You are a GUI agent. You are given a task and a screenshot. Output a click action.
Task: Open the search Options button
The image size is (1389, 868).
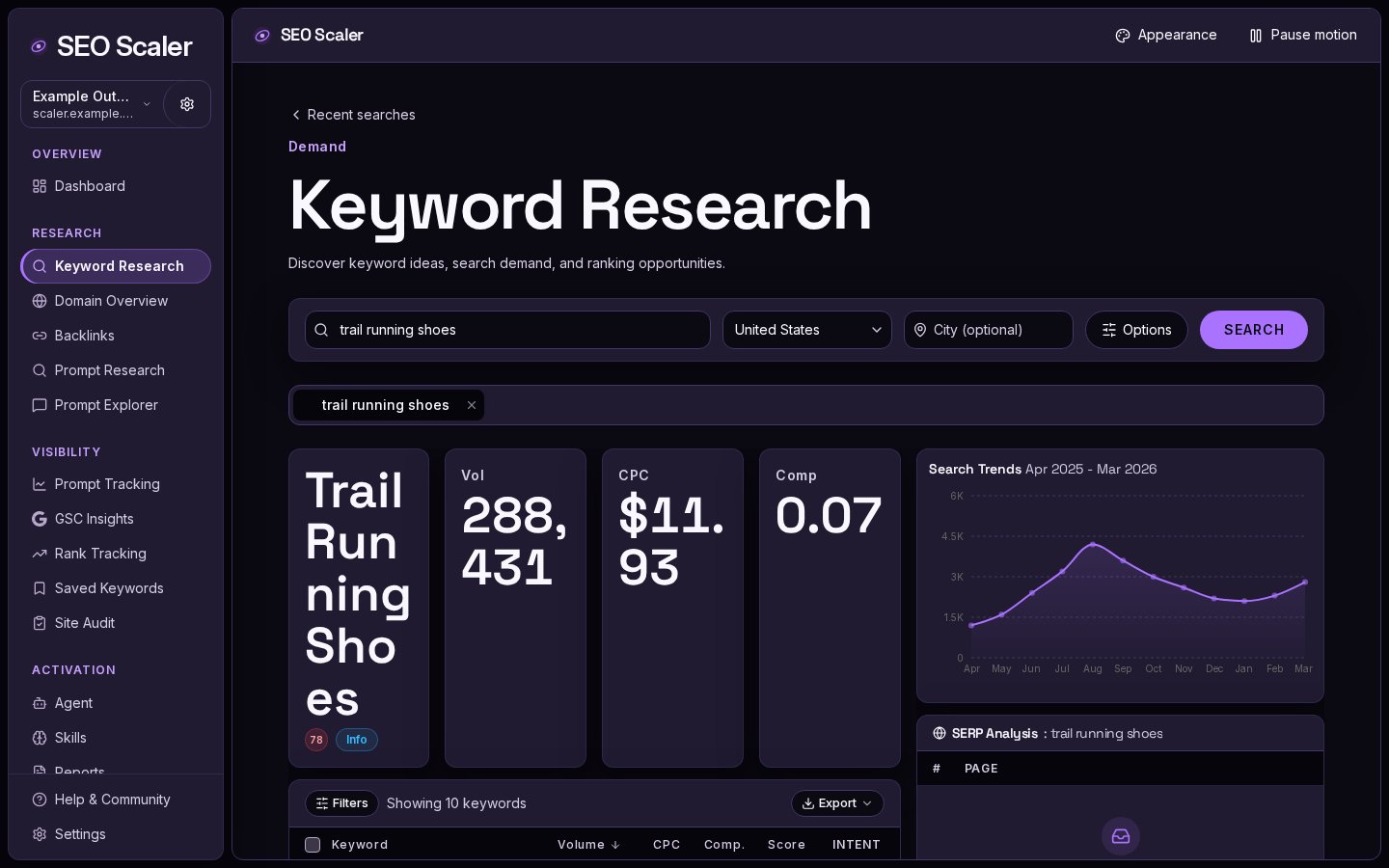point(1136,330)
